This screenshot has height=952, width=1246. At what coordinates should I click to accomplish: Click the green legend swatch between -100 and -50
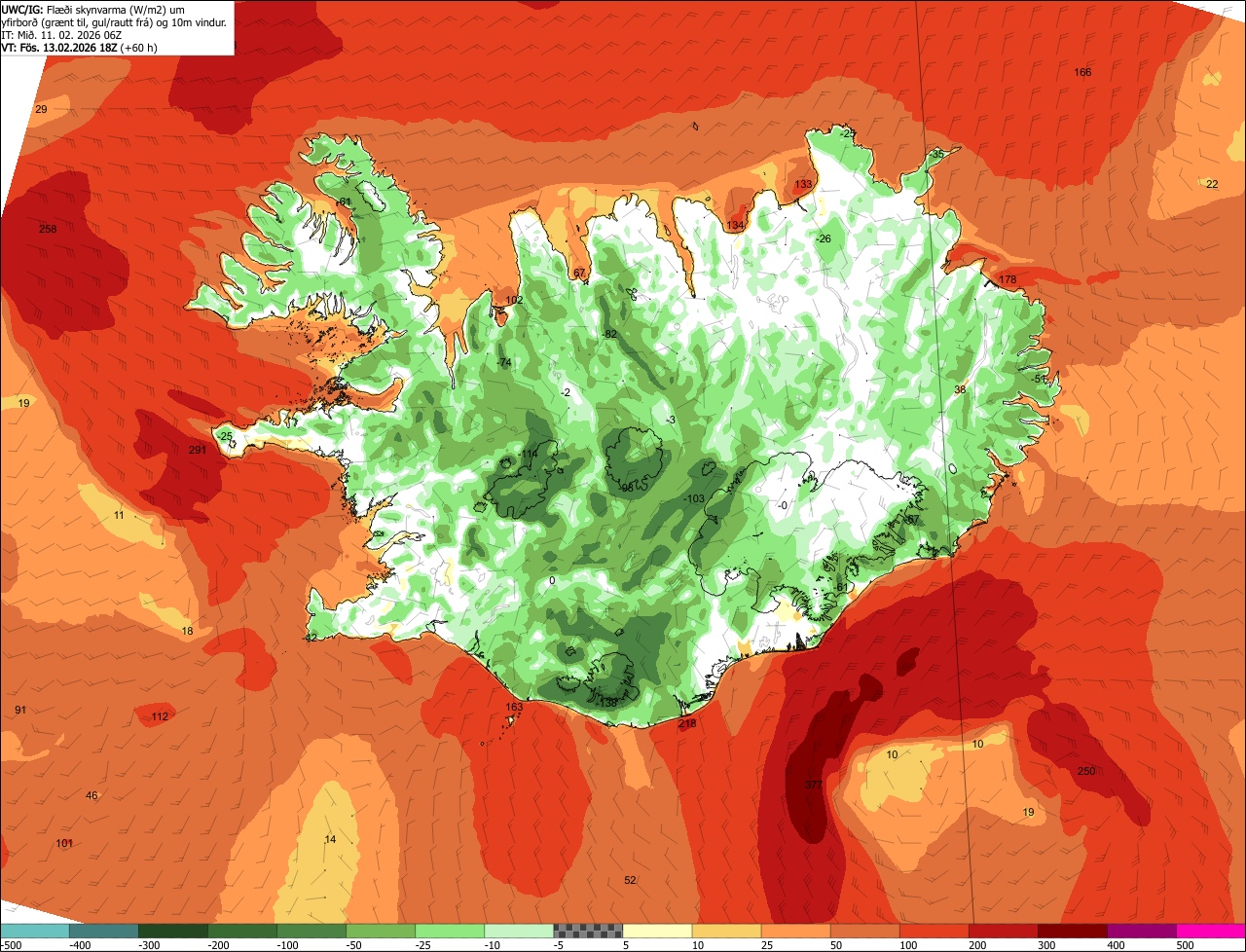click(x=311, y=931)
